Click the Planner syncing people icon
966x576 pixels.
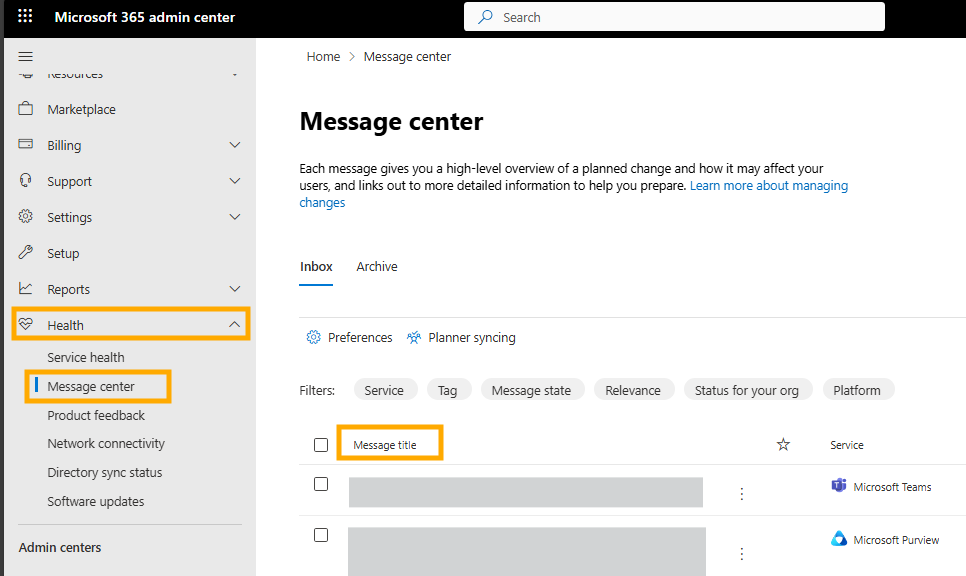point(414,337)
